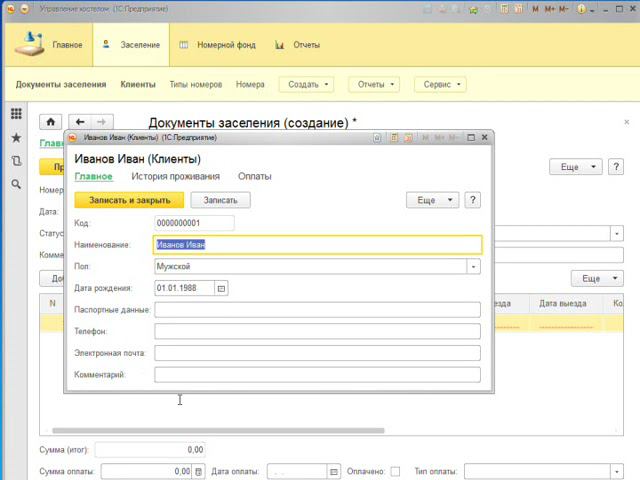The width and height of the screenshot is (640, 480).
Task: Click into the Наименование field
Action: tap(318, 245)
